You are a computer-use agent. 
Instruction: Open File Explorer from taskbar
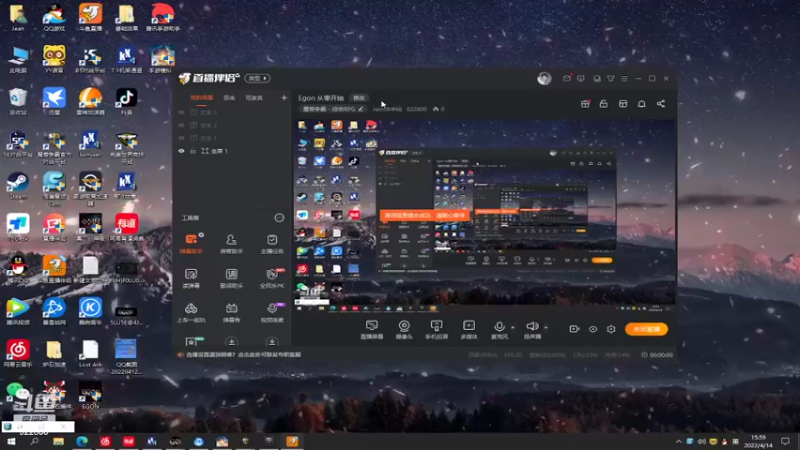click(x=58, y=441)
